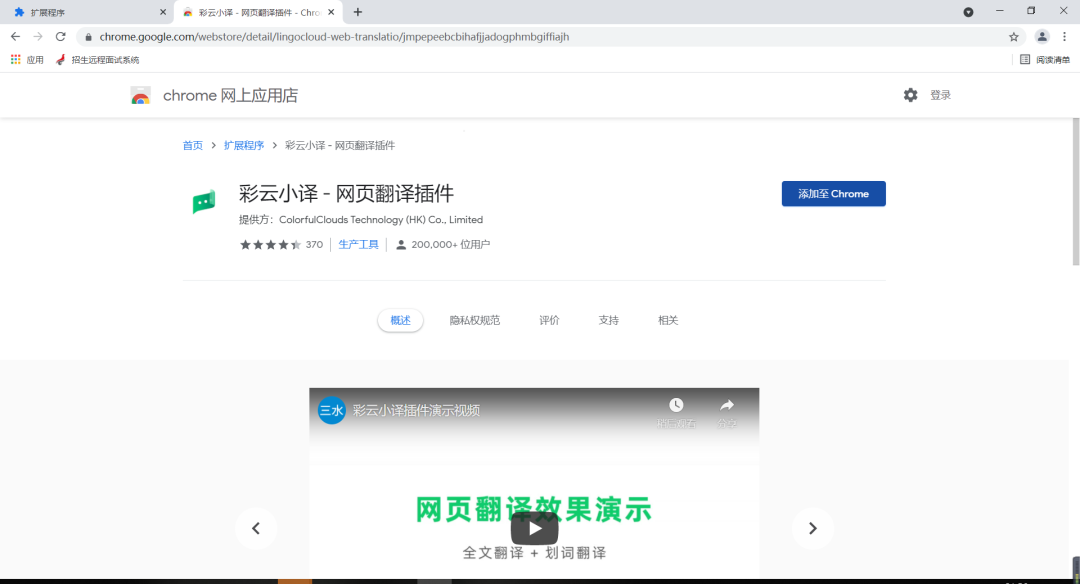Select the 隐私权规范 tab
1080x584 pixels.
point(475,320)
